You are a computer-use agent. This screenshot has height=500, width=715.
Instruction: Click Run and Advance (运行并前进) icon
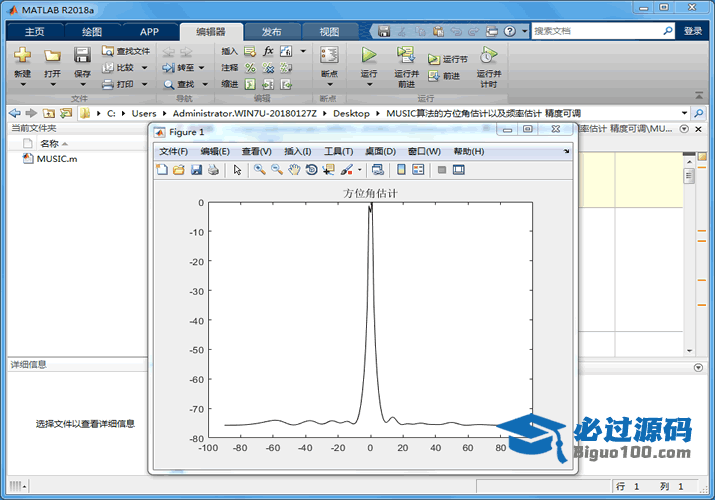tap(405, 55)
